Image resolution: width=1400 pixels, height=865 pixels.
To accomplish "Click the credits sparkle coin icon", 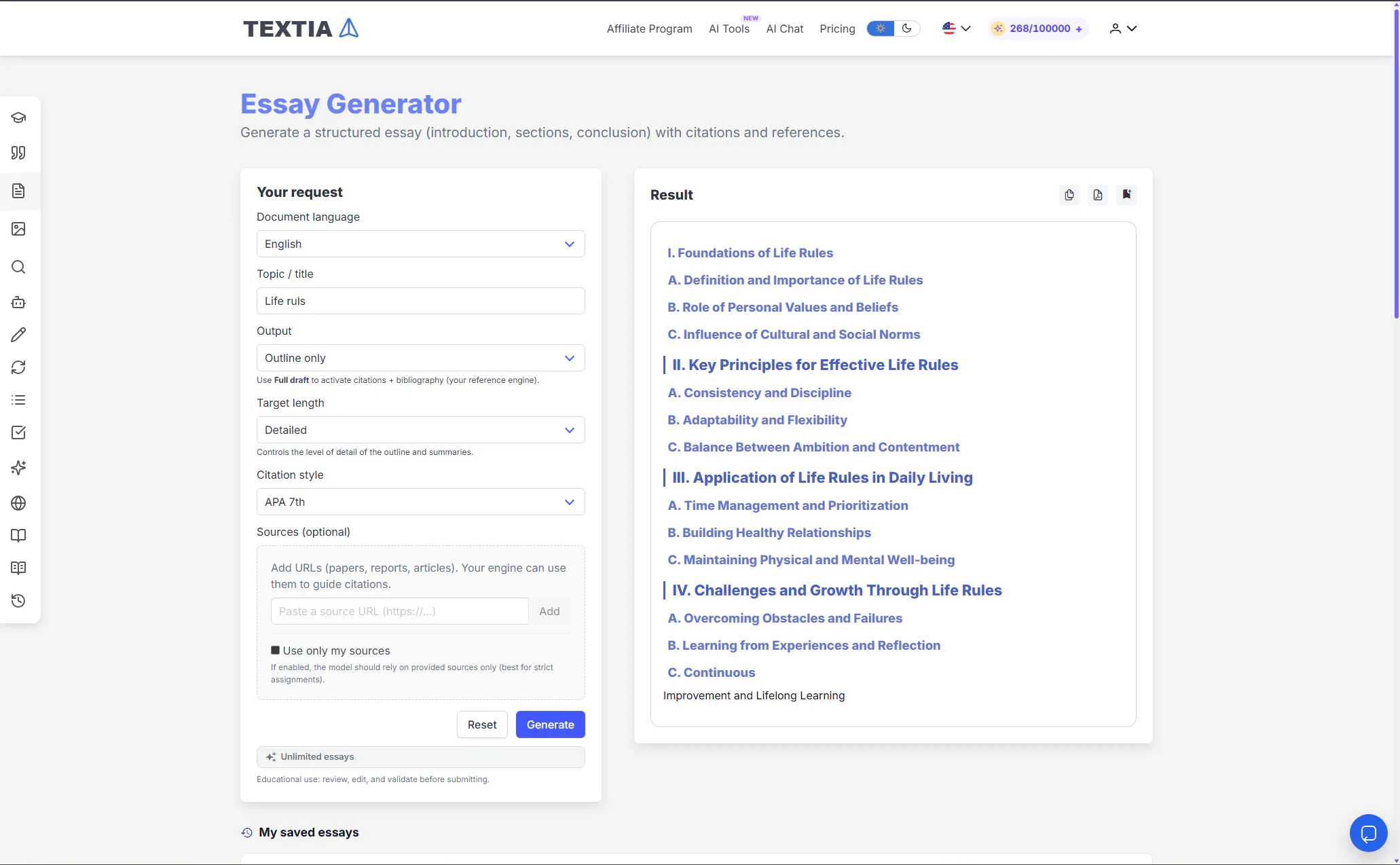I will tap(997, 29).
